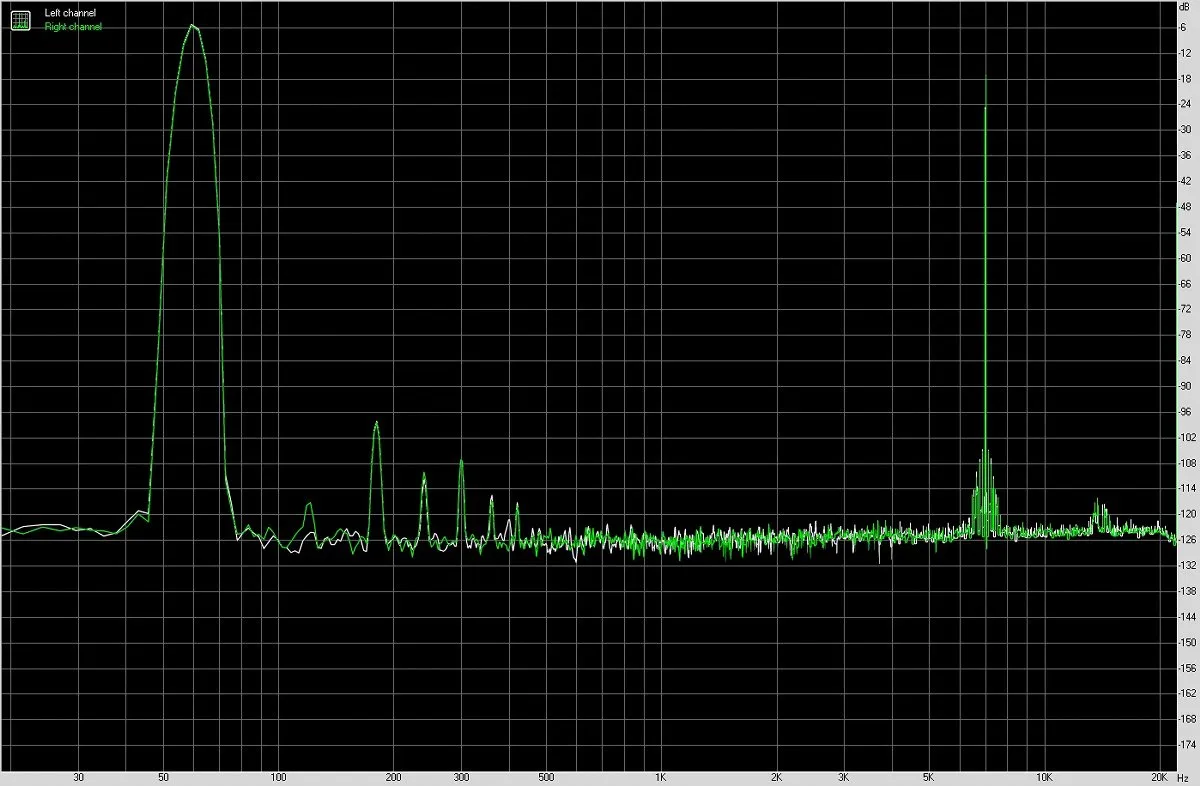Click the -138 dB axis value
This screenshot has height=786, width=1200.
[1188, 592]
